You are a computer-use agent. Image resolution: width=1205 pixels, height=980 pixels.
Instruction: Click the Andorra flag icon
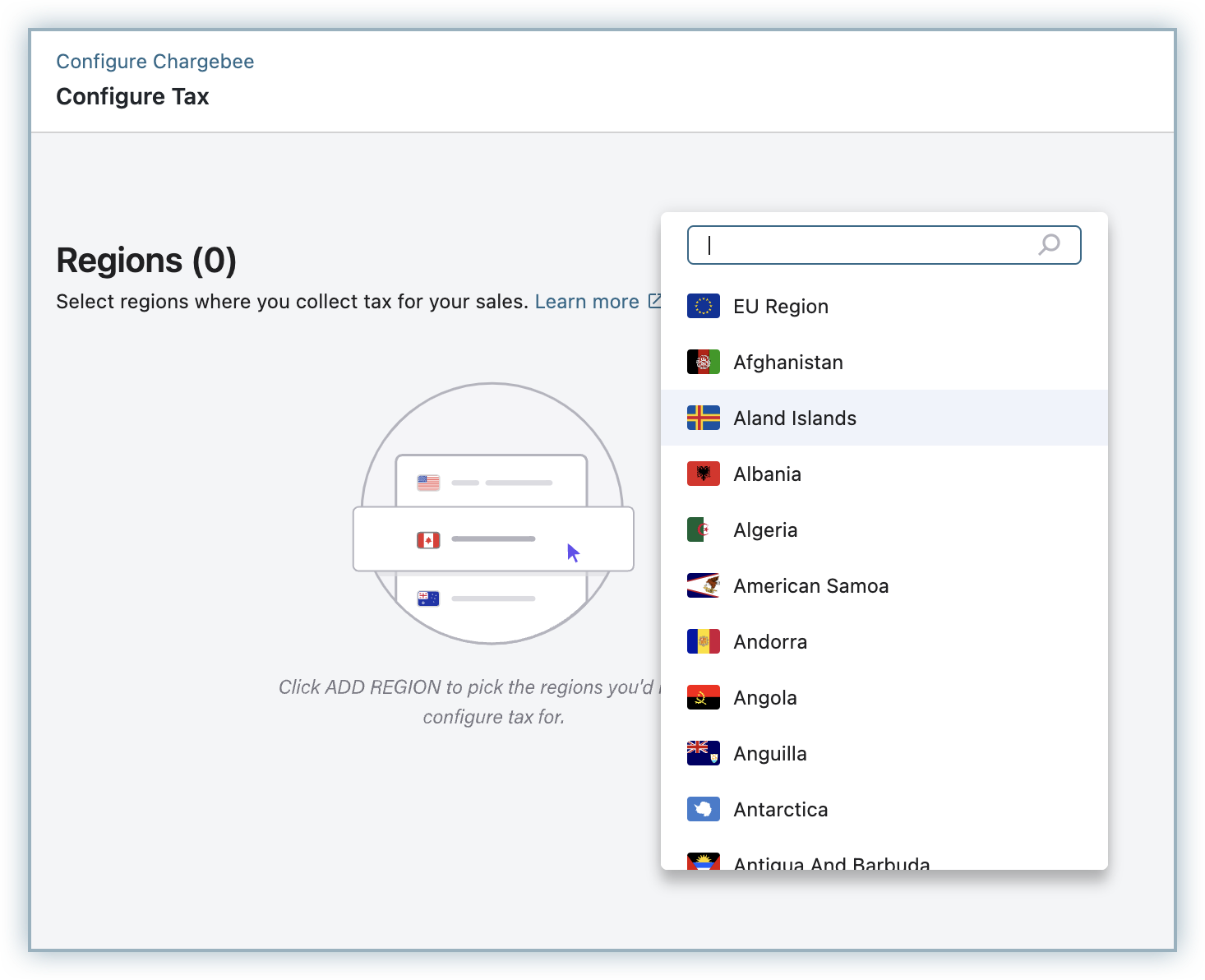click(703, 642)
